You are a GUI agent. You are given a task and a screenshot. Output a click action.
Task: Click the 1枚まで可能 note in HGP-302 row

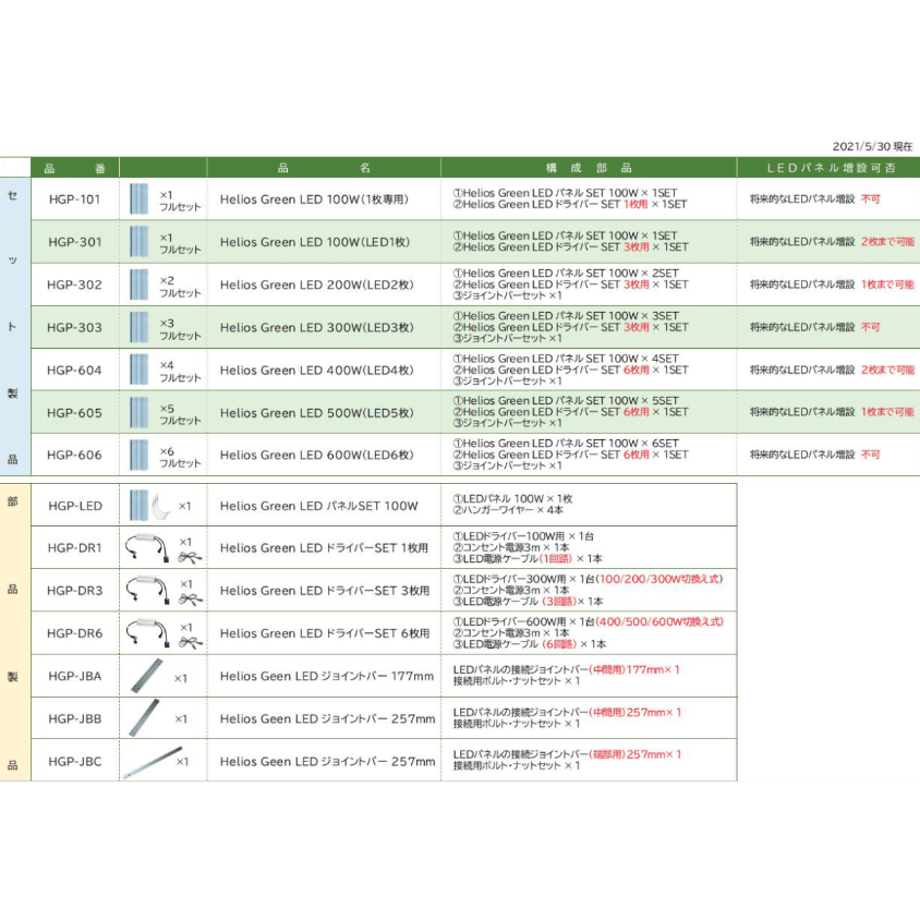tap(888, 285)
